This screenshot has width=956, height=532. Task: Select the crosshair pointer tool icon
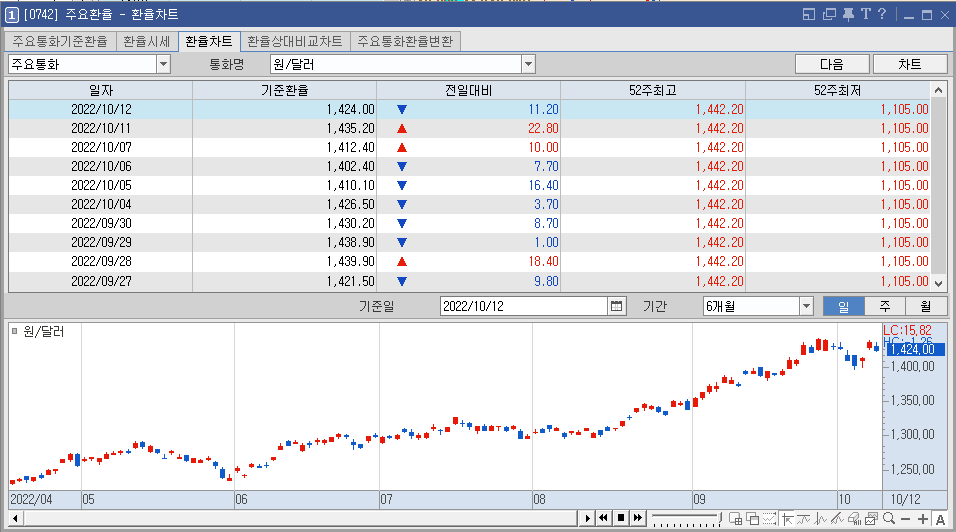787,519
